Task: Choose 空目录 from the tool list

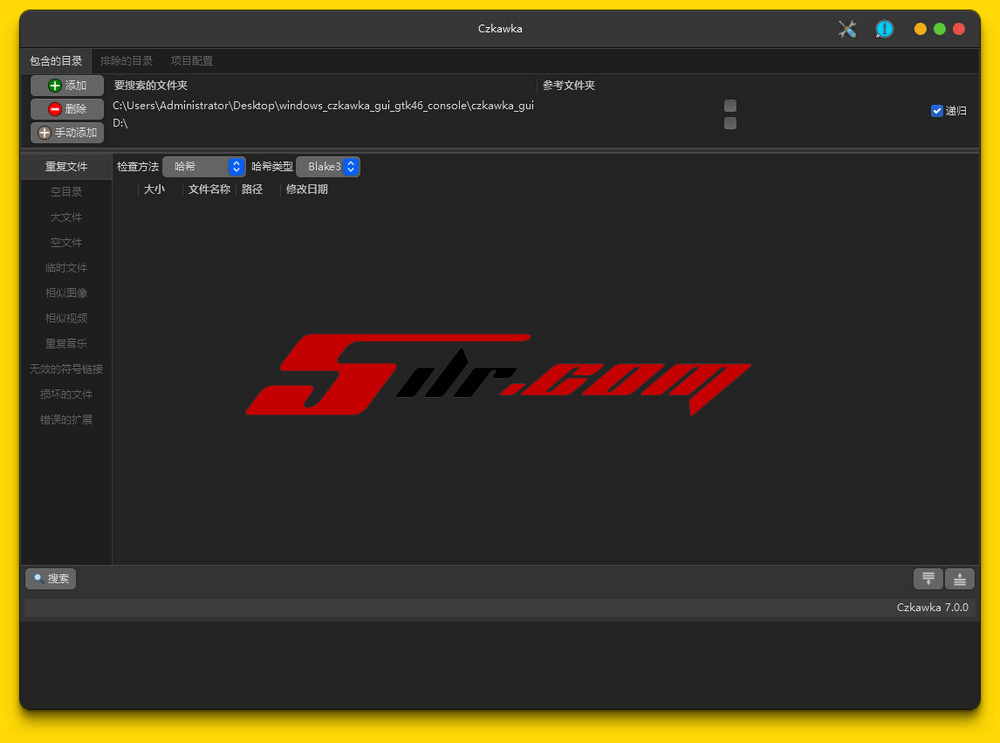Action: pos(66,192)
